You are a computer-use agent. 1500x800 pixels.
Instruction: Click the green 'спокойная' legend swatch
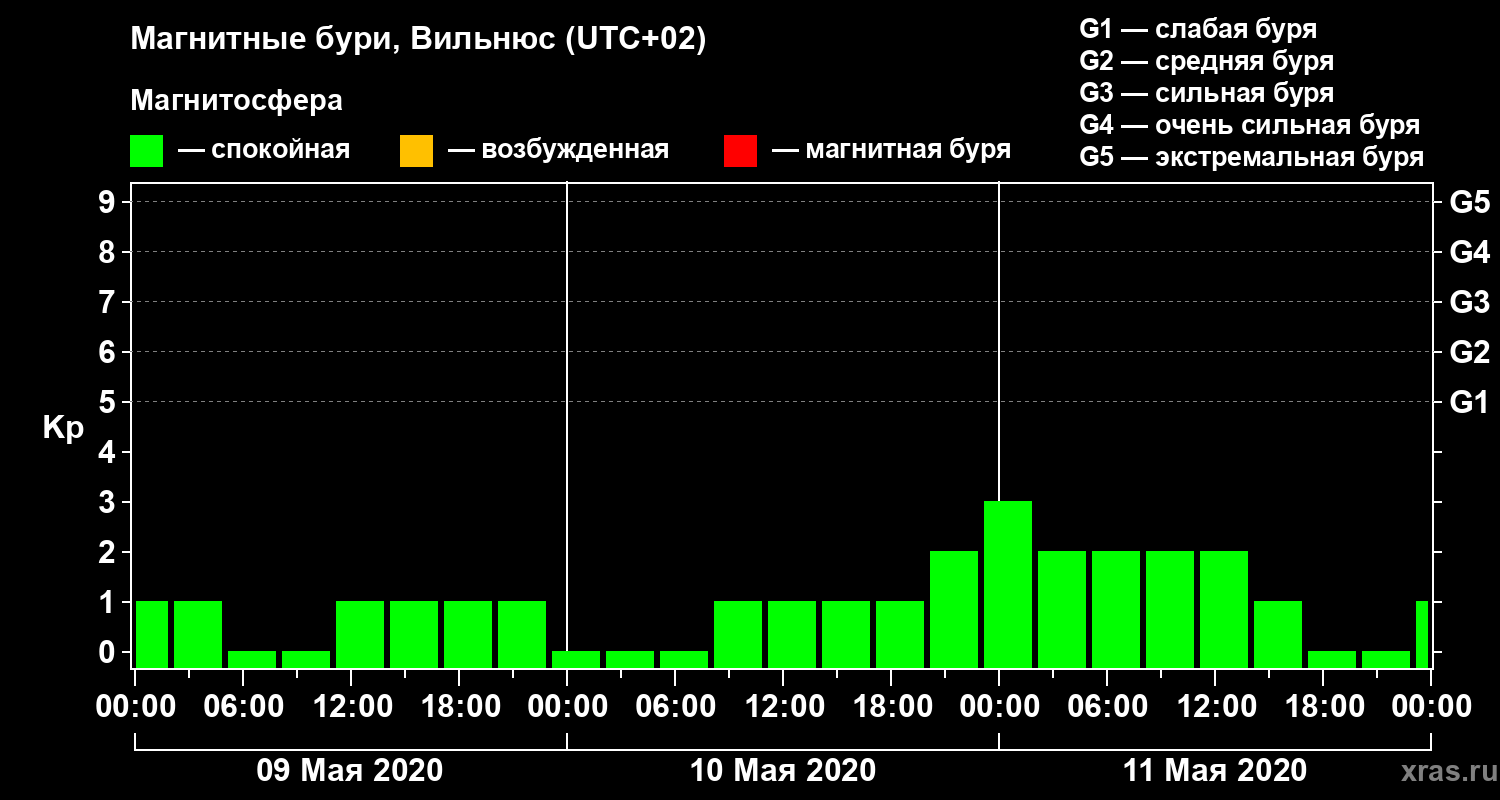pos(146,151)
